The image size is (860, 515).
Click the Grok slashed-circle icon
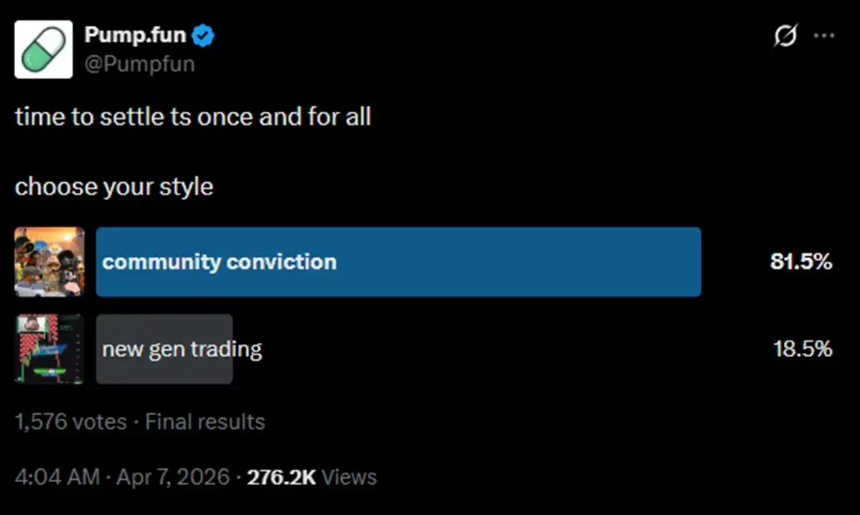pos(786,36)
